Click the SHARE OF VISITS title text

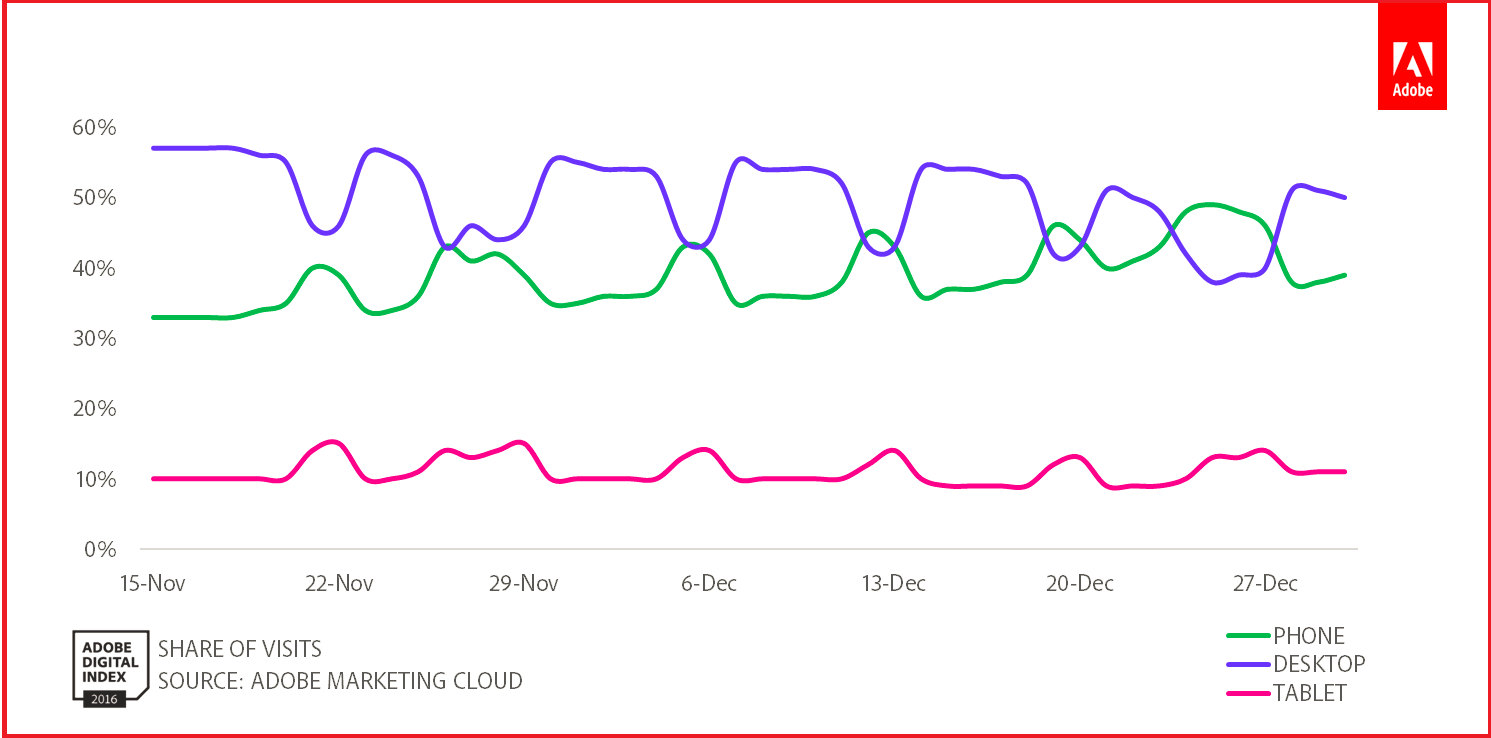click(x=240, y=649)
